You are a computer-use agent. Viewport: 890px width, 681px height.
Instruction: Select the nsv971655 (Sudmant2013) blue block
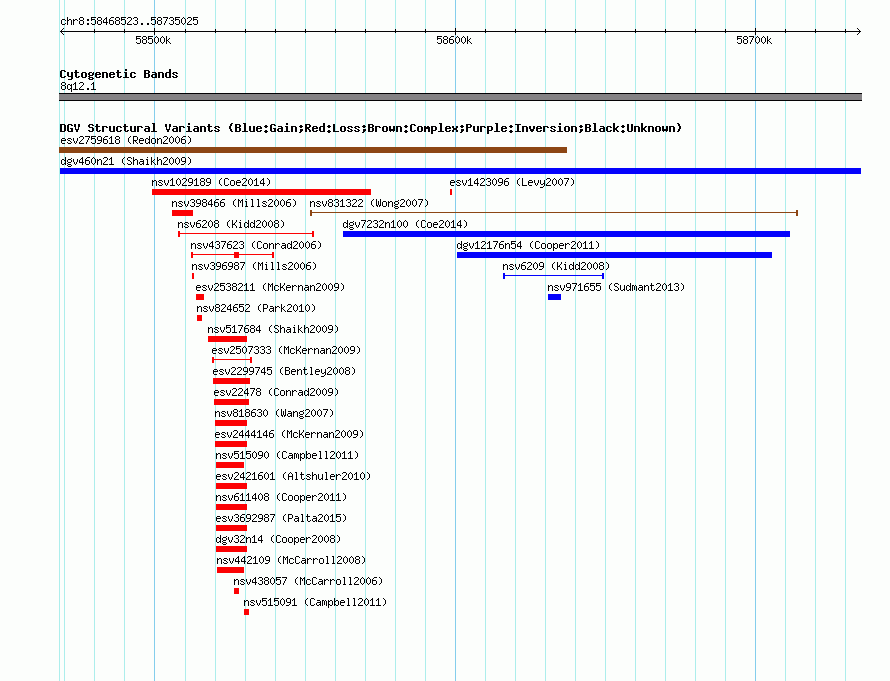tap(555, 297)
